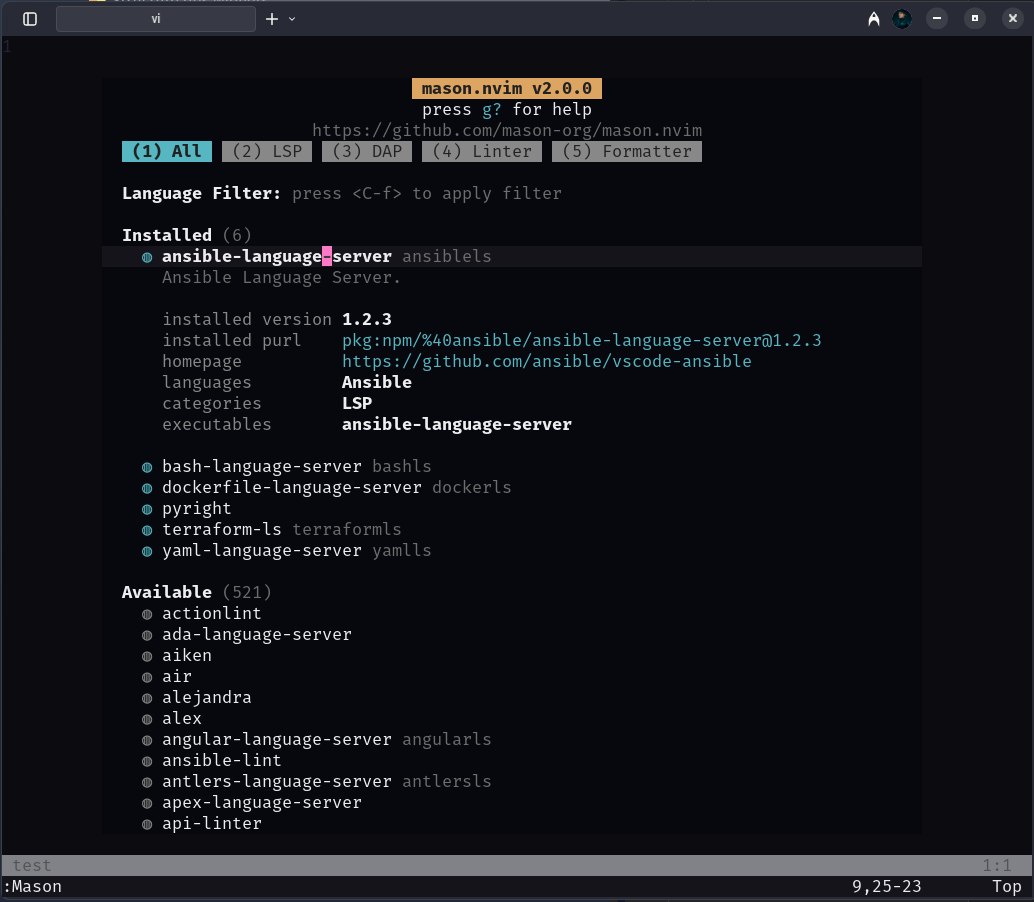
Task: Click the installed version value 1.2.3
Action: click(x=367, y=319)
